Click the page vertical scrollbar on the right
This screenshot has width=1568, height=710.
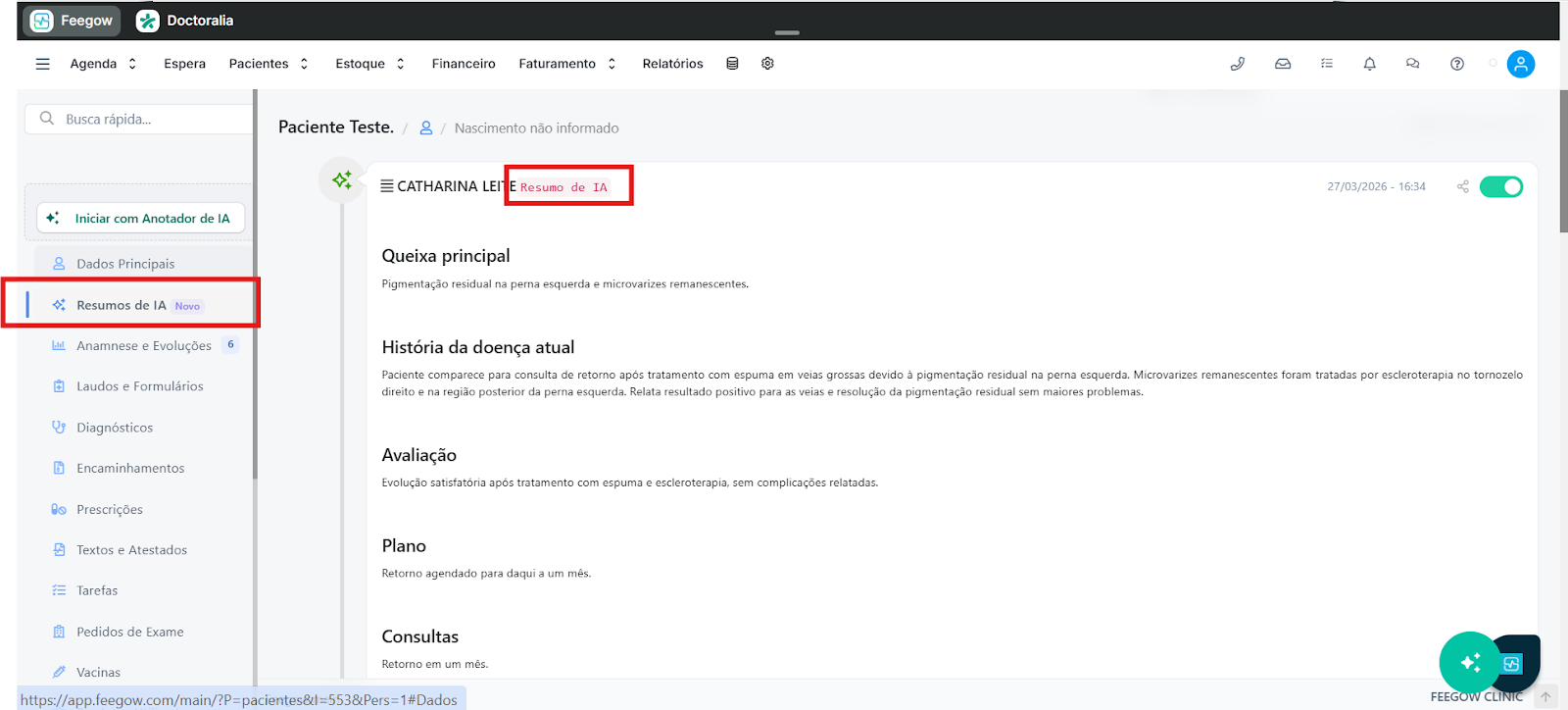point(1564,162)
